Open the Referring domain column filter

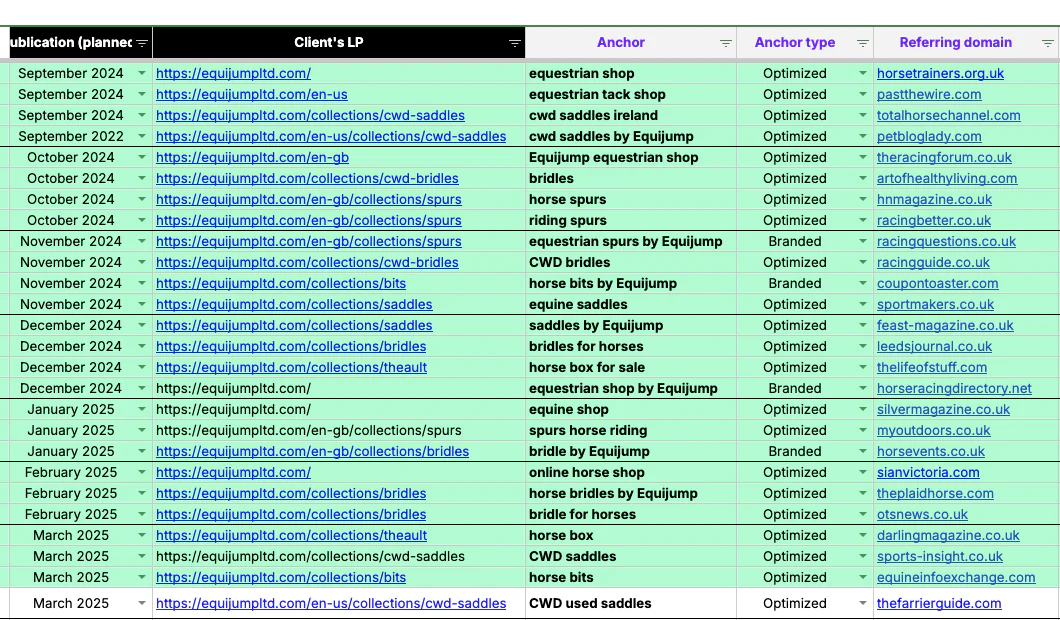coord(1047,43)
